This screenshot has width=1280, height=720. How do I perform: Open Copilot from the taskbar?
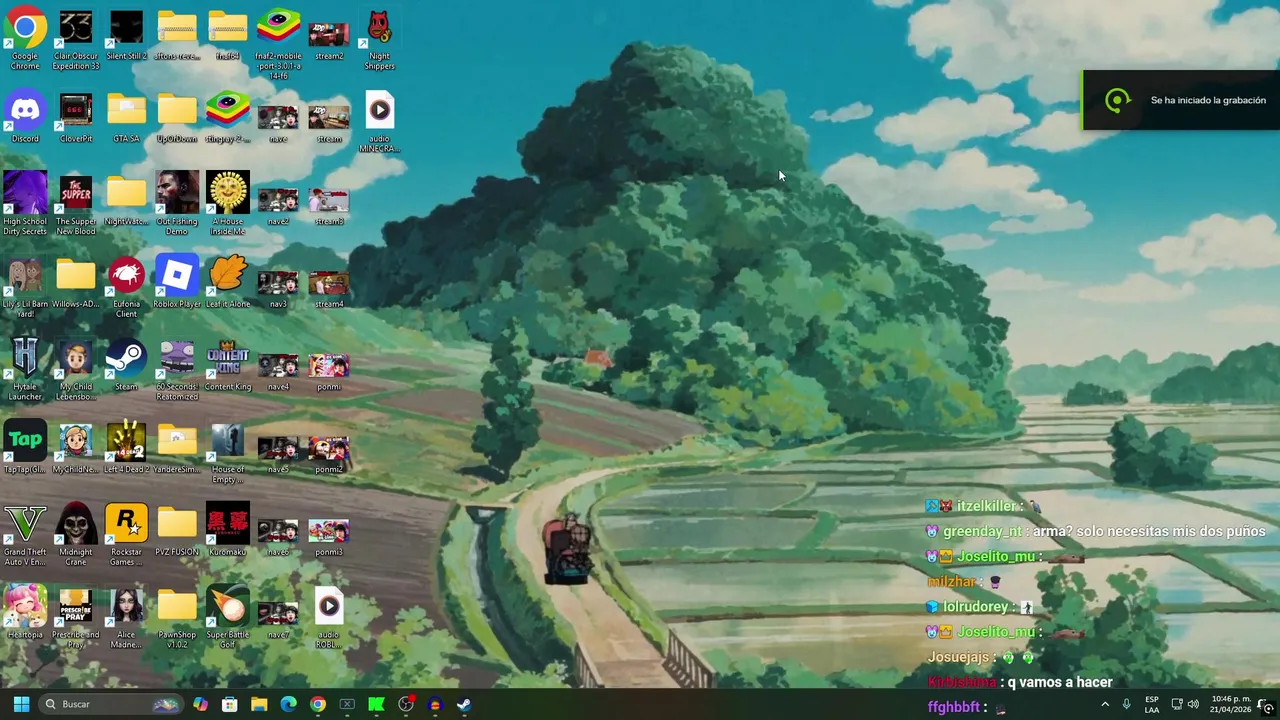201,704
